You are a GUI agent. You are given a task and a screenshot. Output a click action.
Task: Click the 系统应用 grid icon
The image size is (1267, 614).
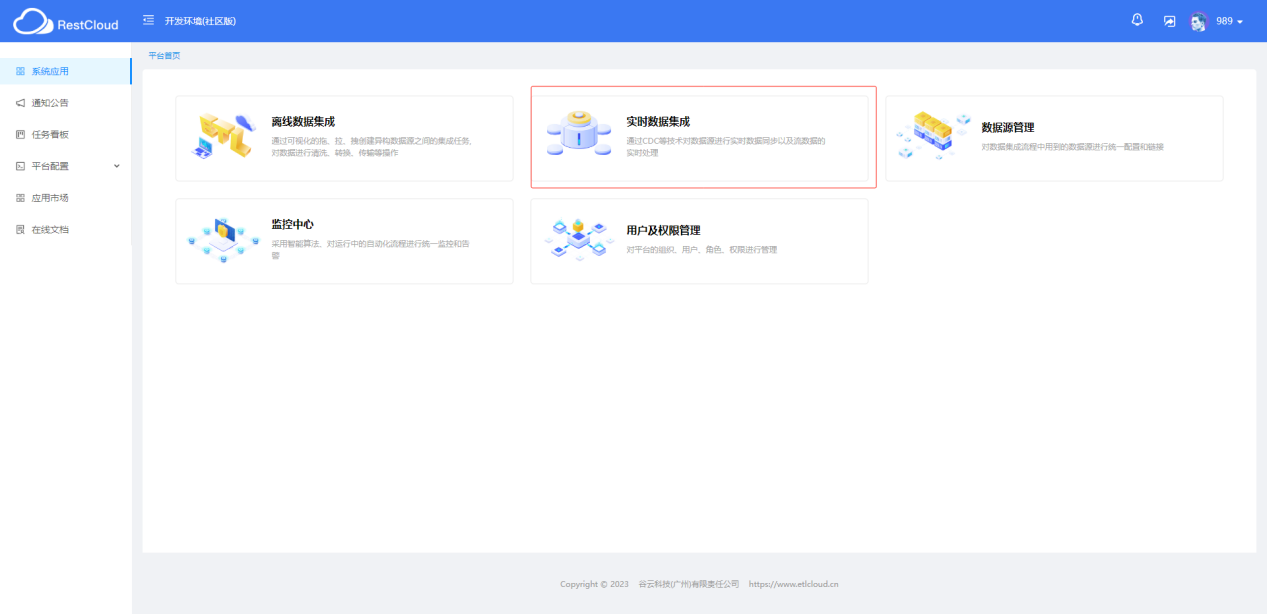click(x=20, y=71)
